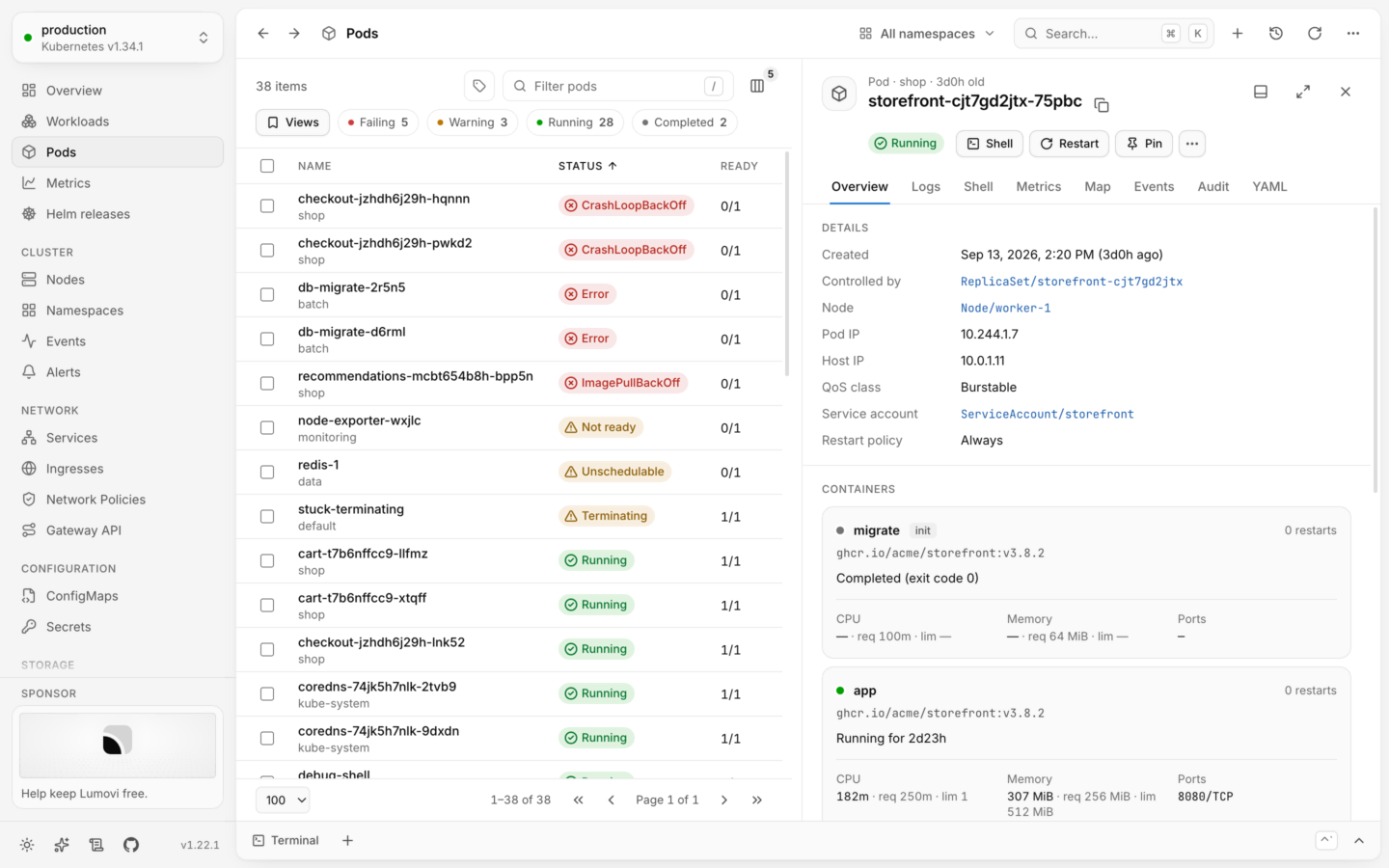Switch to the YAML tab
This screenshot has height=868, width=1389.
[1269, 186]
